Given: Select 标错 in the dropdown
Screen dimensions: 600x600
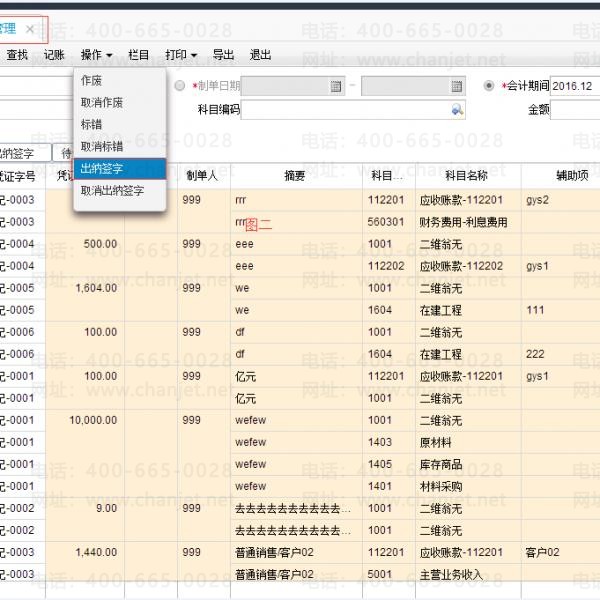Looking at the screenshot, I should [x=91, y=124].
